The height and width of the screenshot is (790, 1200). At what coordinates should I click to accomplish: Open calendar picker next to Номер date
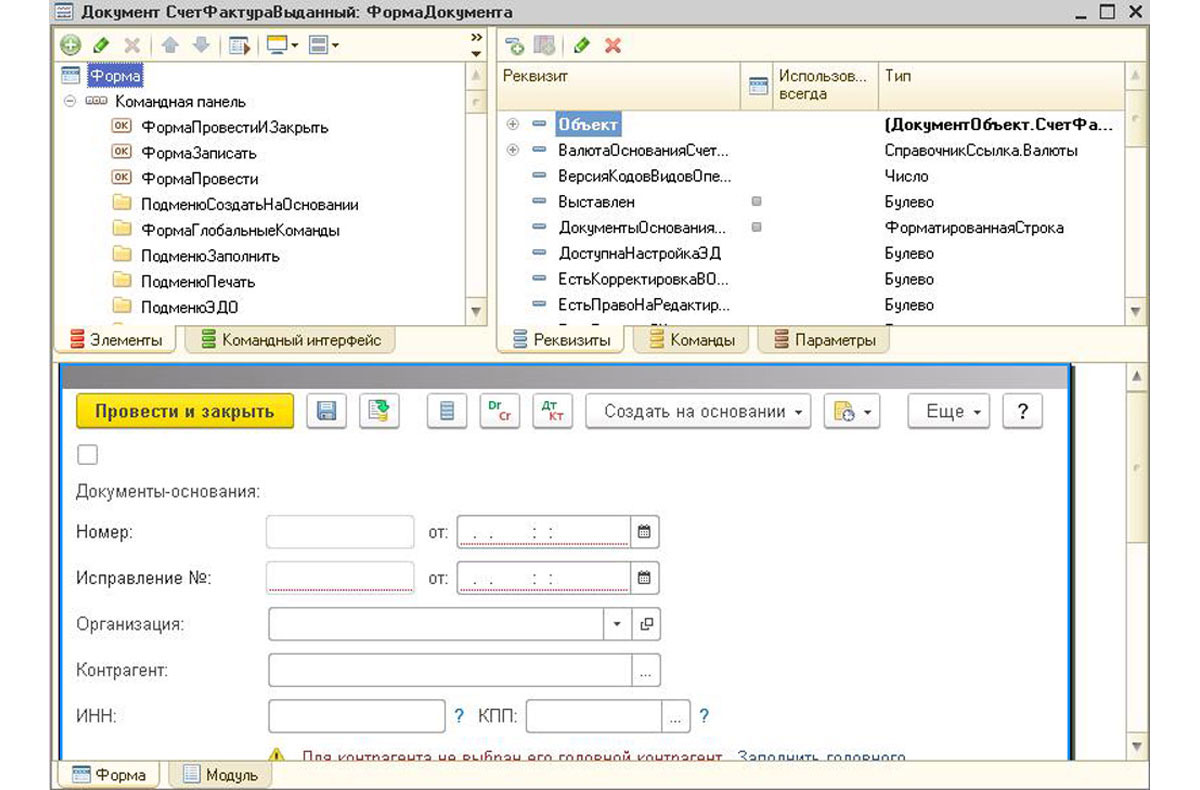(x=645, y=532)
